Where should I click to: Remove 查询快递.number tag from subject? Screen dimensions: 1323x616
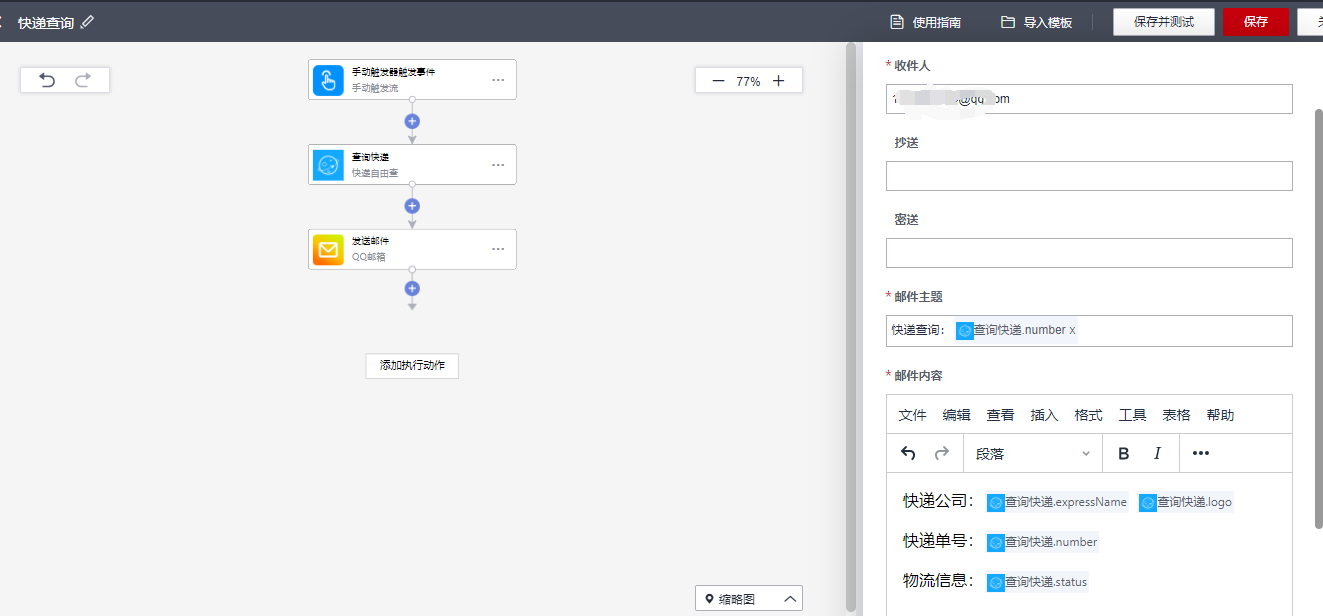[1072, 330]
